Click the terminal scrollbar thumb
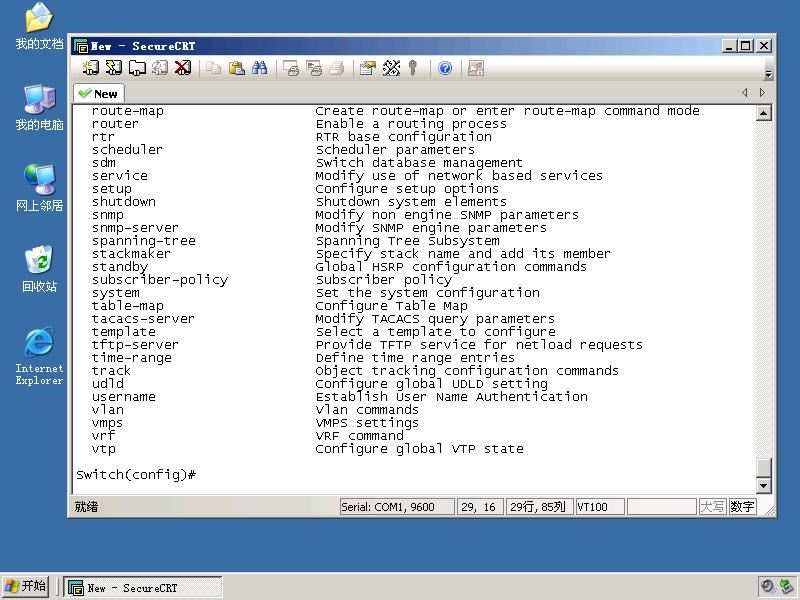This screenshot has height=600, width=800. (763, 468)
